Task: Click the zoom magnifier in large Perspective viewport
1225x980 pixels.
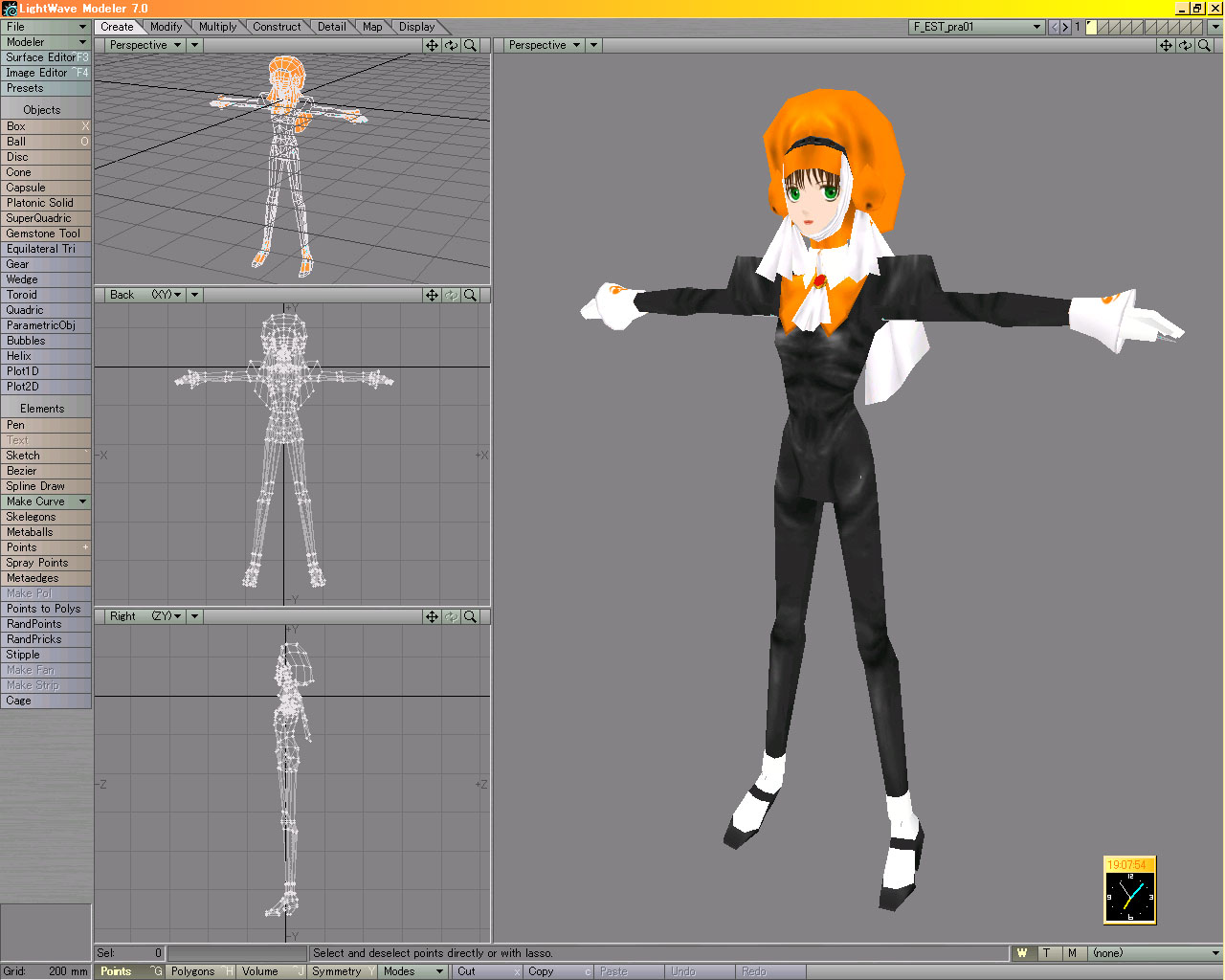Action: (x=1204, y=45)
